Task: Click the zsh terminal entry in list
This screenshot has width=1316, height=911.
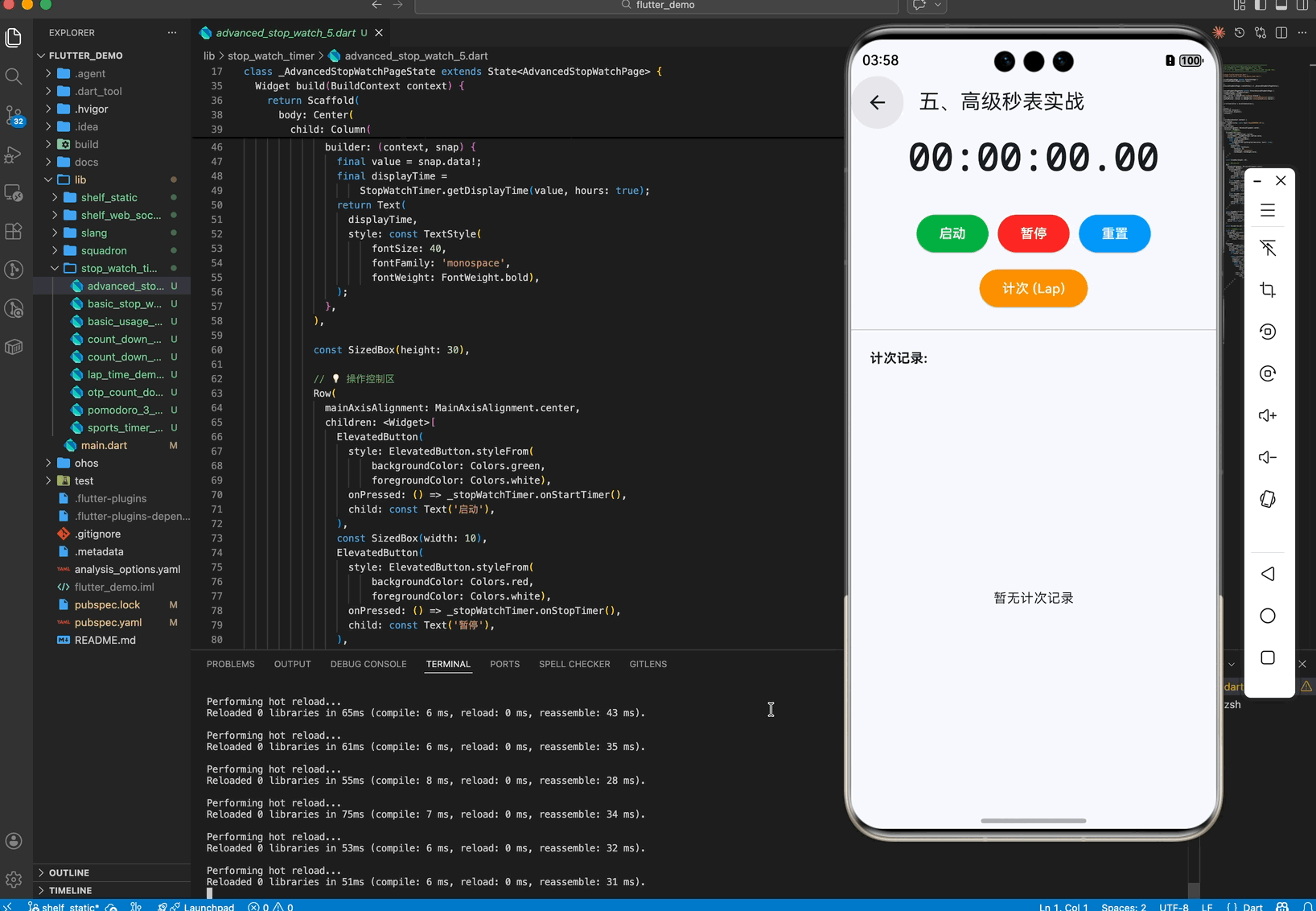Action: (1232, 704)
